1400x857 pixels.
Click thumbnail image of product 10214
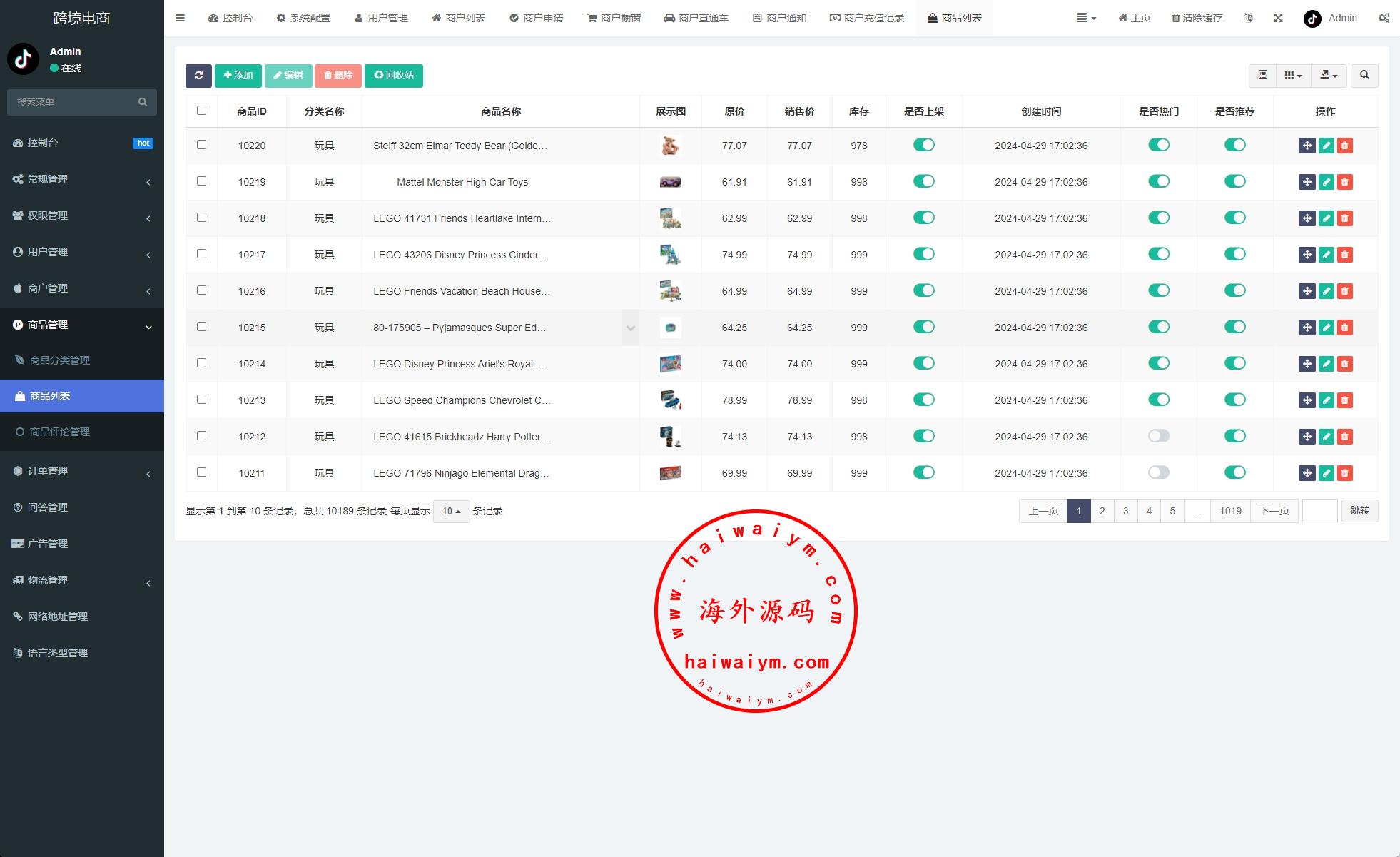click(x=670, y=364)
